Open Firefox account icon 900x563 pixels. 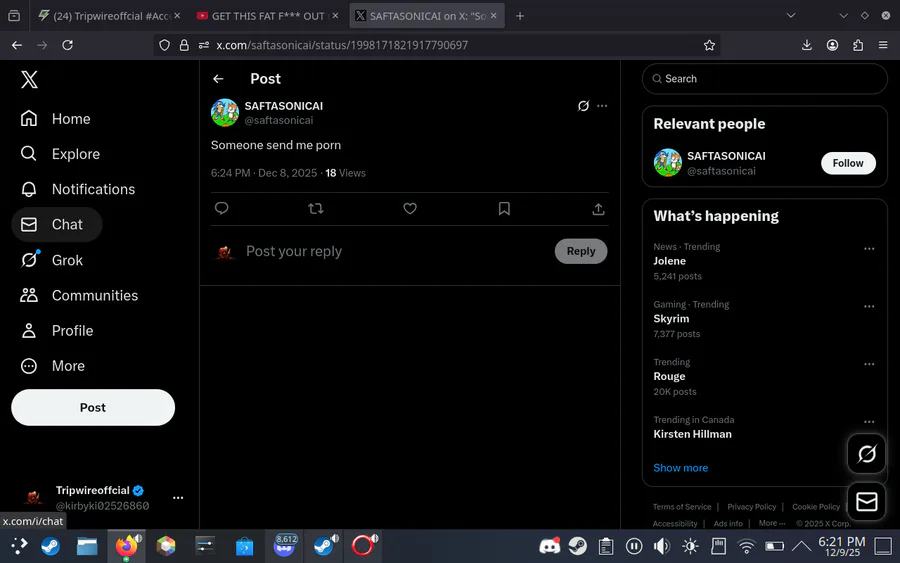832,45
